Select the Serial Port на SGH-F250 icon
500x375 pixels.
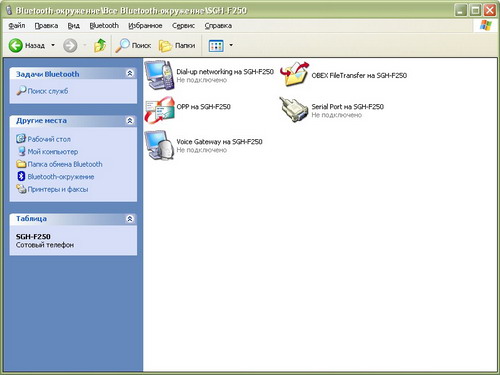pos(294,109)
